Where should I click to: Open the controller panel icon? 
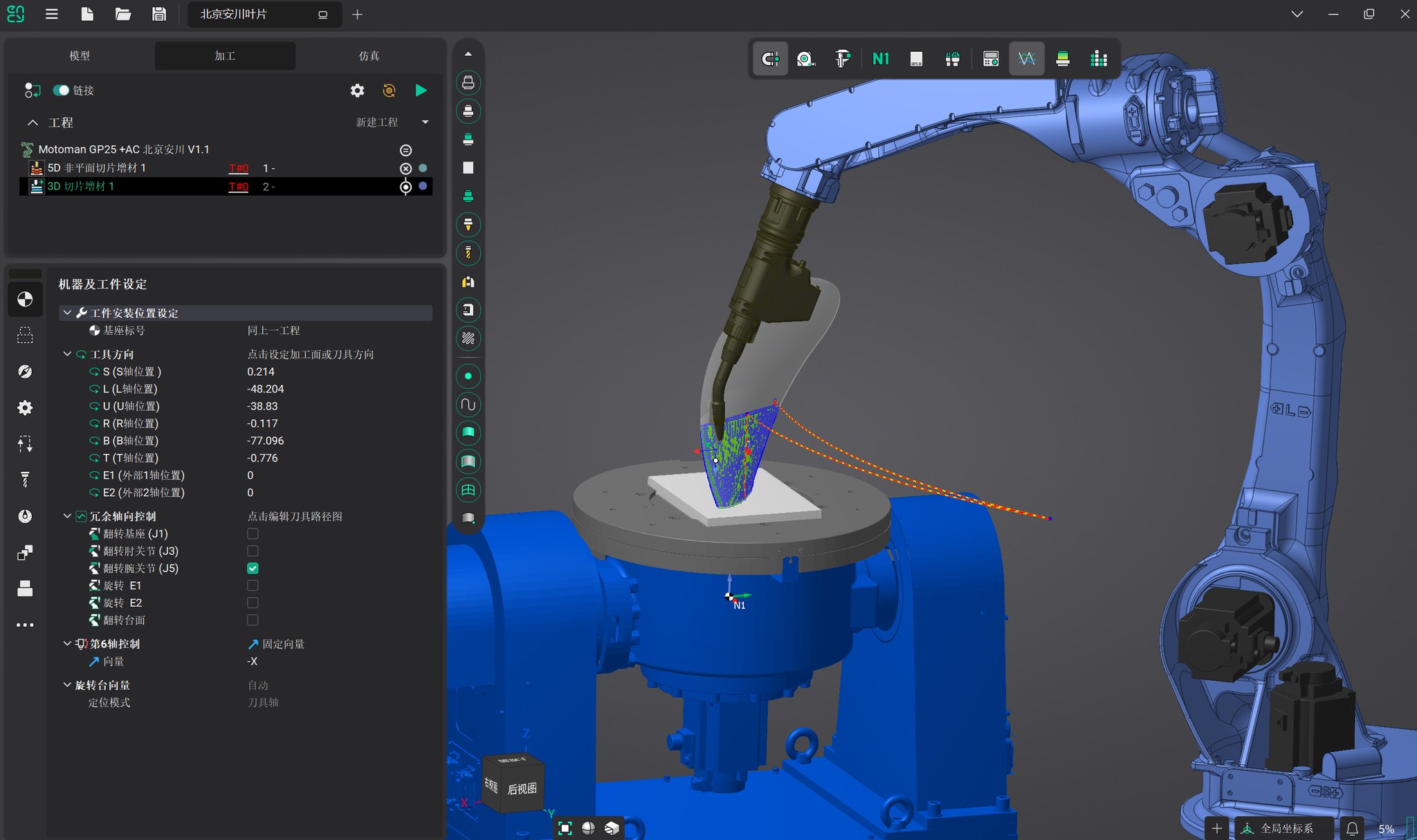(991, 59)
